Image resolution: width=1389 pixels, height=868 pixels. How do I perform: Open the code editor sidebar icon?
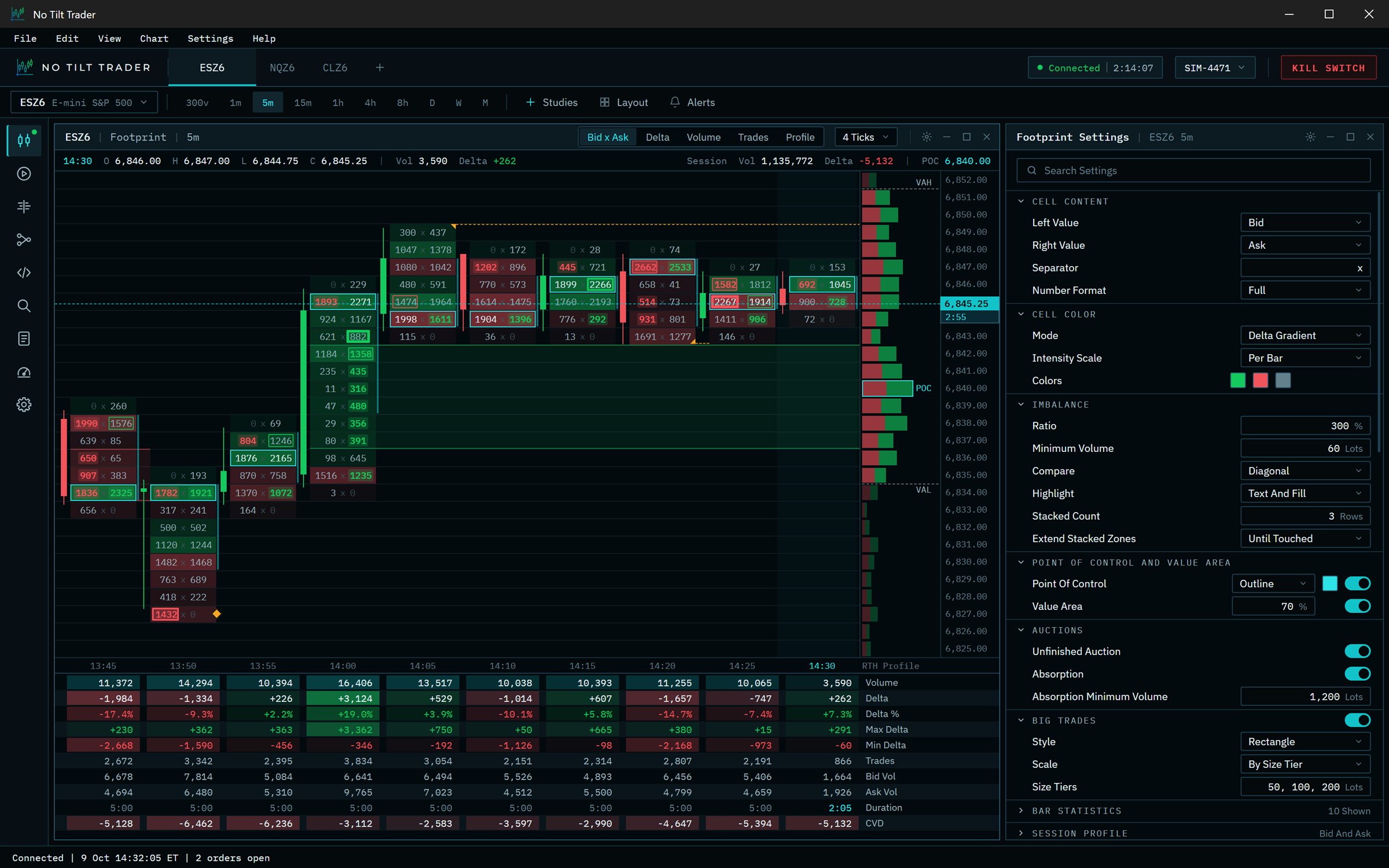pyautogui.click(x=24, y=273)
